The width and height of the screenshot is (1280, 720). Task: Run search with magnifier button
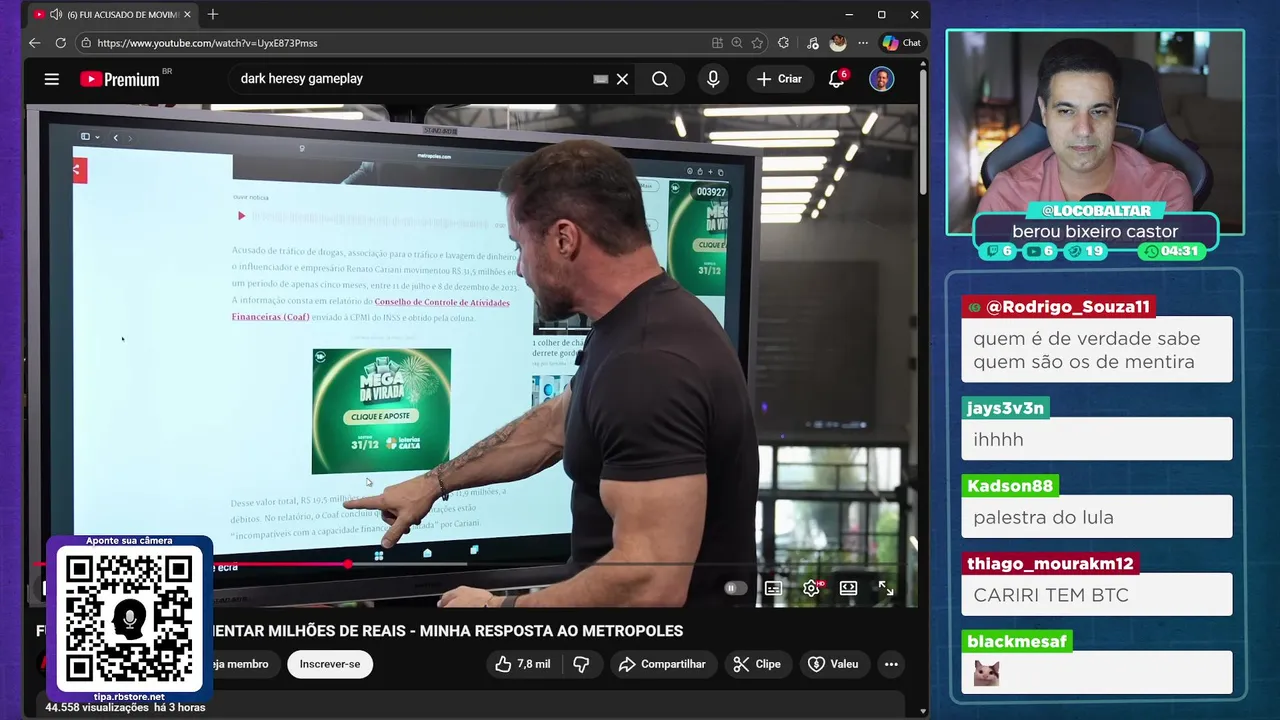[660, 79]
